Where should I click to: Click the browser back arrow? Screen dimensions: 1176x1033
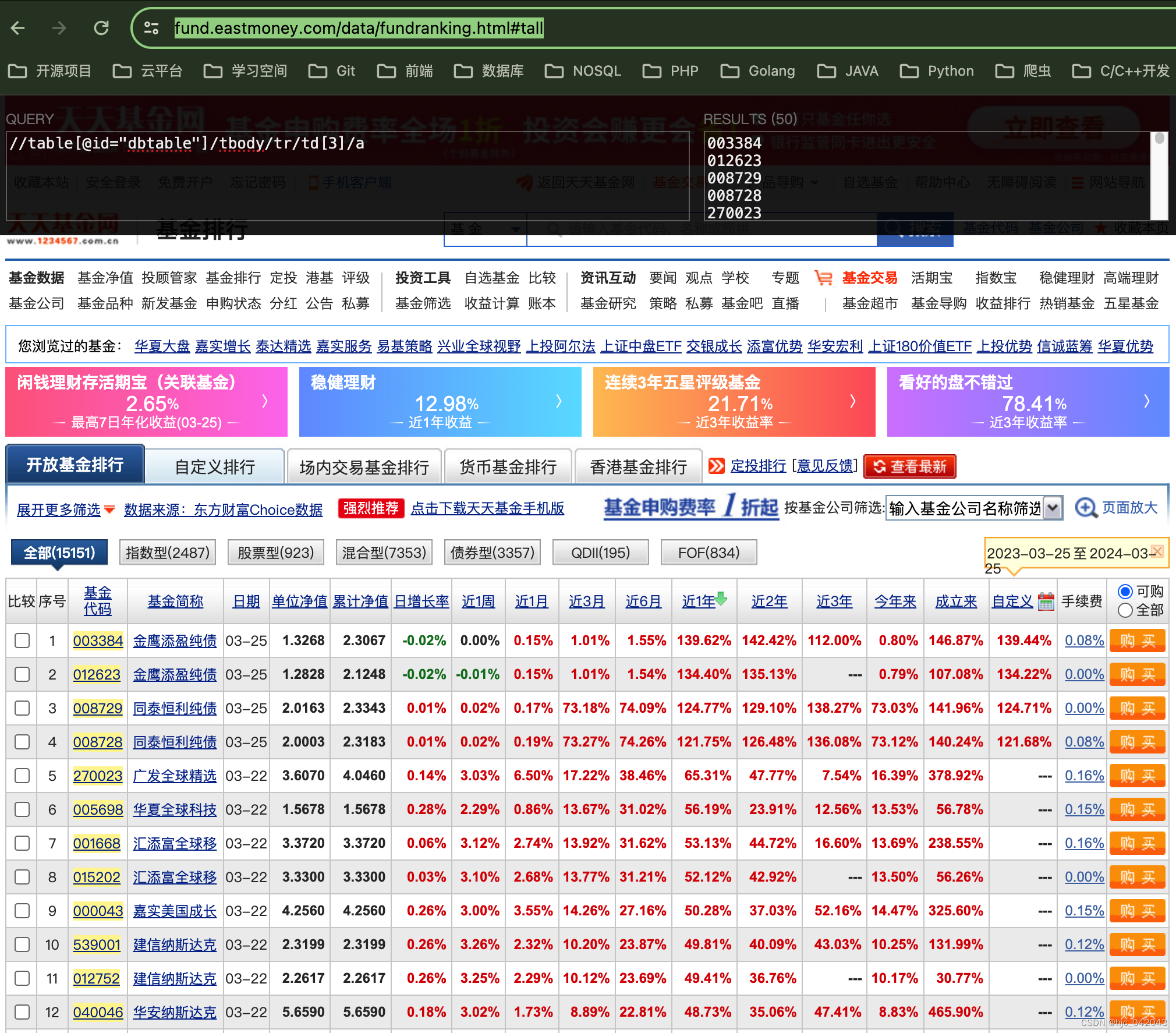pos(18,28)
